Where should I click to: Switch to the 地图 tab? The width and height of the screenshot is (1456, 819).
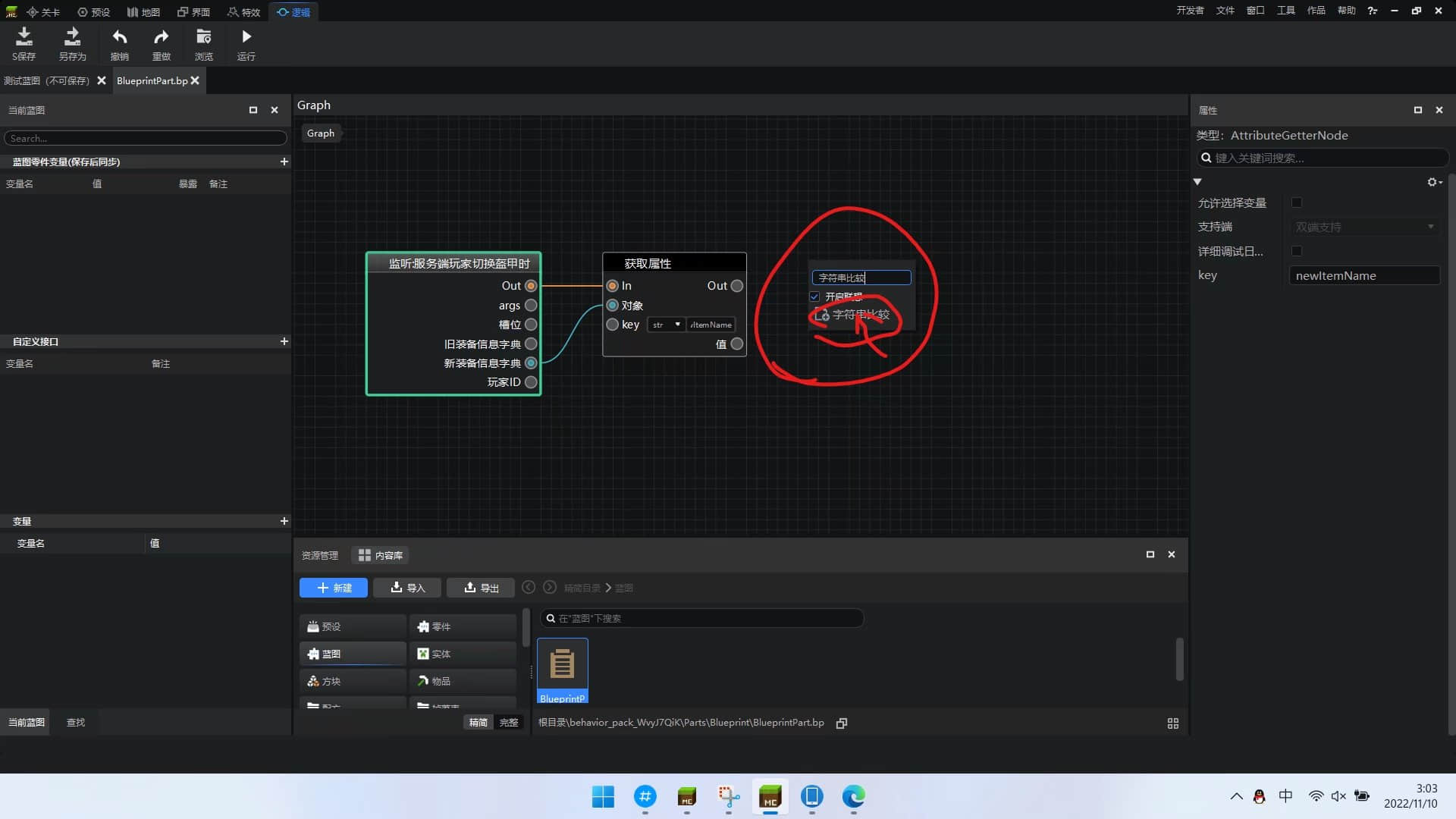[x=144, y=12]
